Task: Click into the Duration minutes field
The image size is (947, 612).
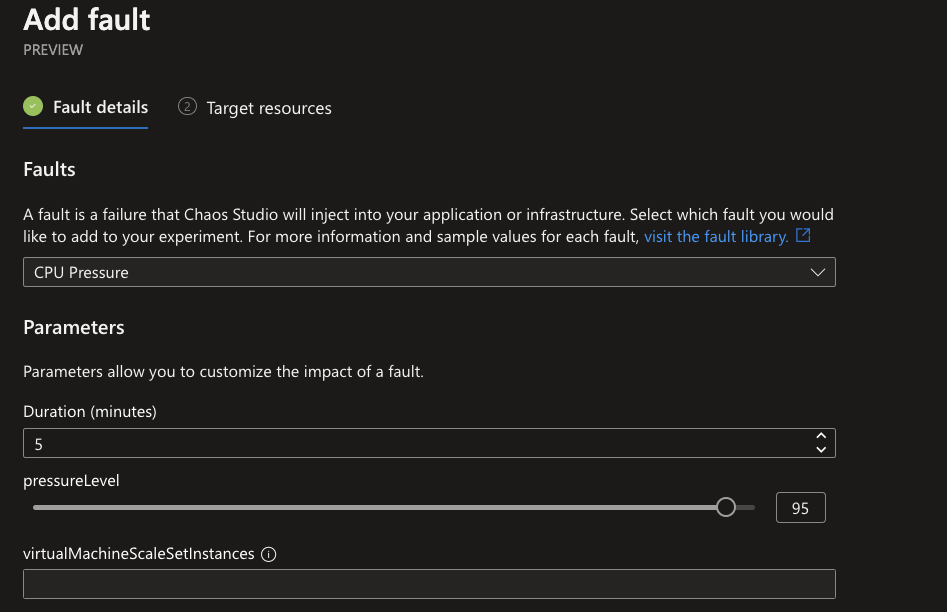Action: (429, 443)
